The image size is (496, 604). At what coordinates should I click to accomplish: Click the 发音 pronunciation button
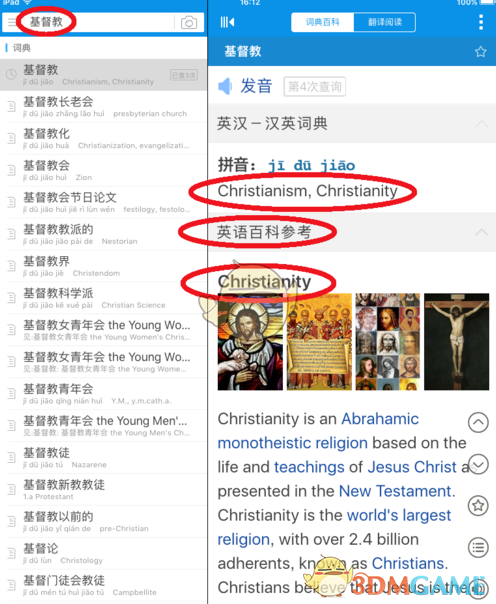256,86
